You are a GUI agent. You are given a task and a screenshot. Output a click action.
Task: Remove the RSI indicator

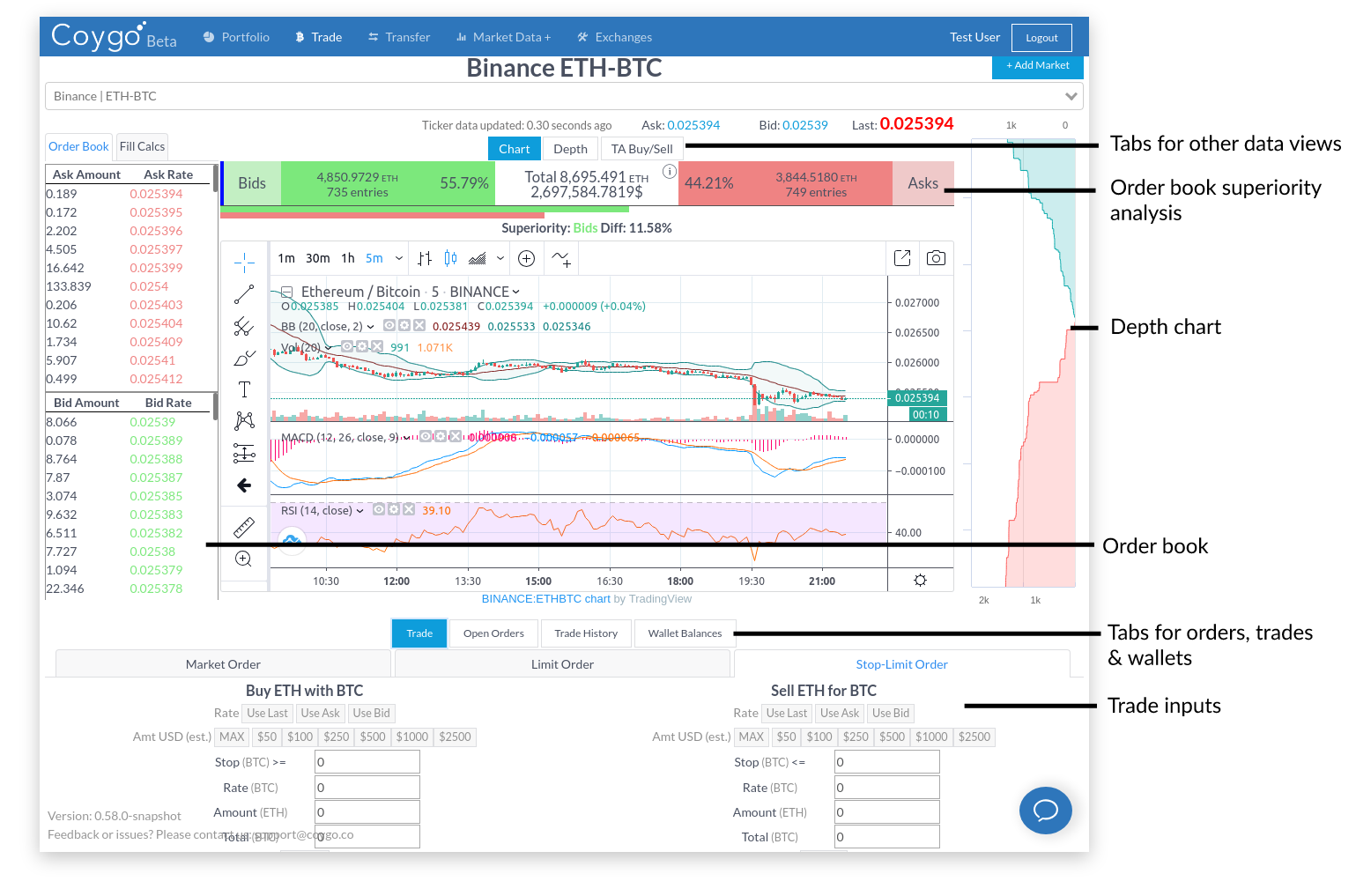coord(409,509)
